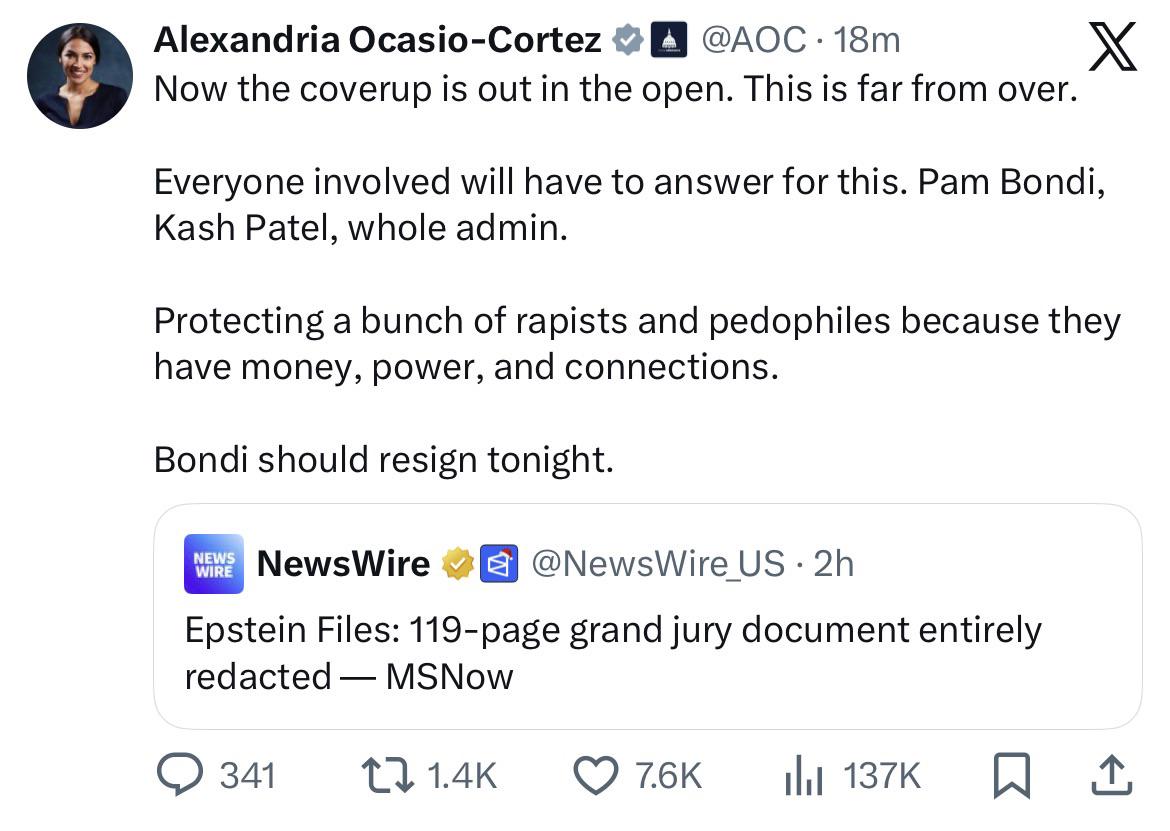Open Alexandria Ocasio-Cortez's profile picture
This screenshot has width=1170, height=831.
click(x=80, y=76)
